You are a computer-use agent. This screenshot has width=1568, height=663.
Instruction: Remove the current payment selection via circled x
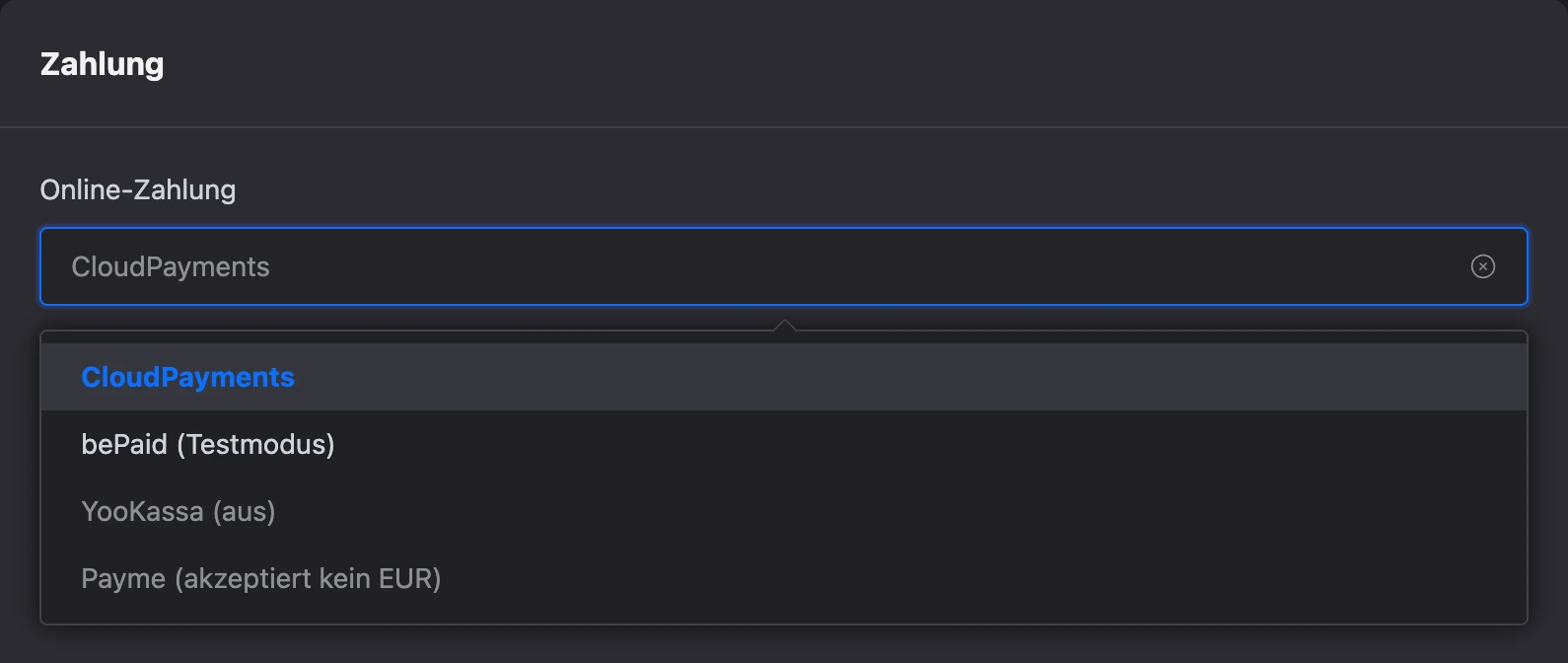(x=1482, y=266)
